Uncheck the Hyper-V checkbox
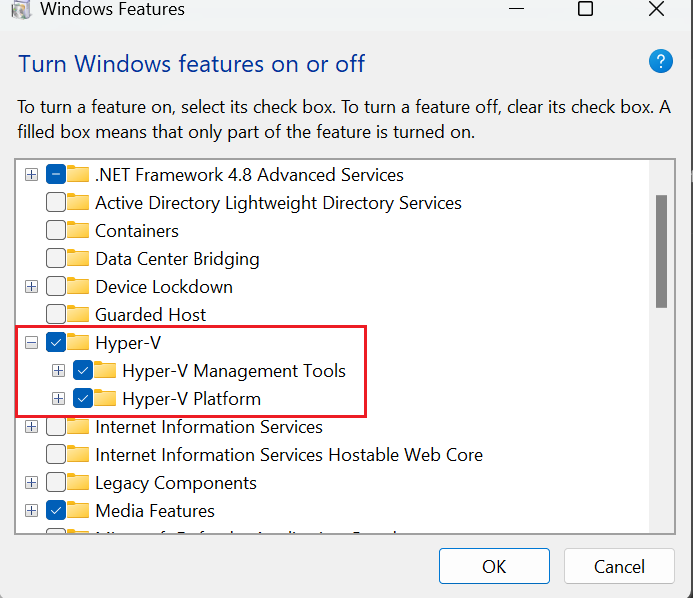 (56, 343)
